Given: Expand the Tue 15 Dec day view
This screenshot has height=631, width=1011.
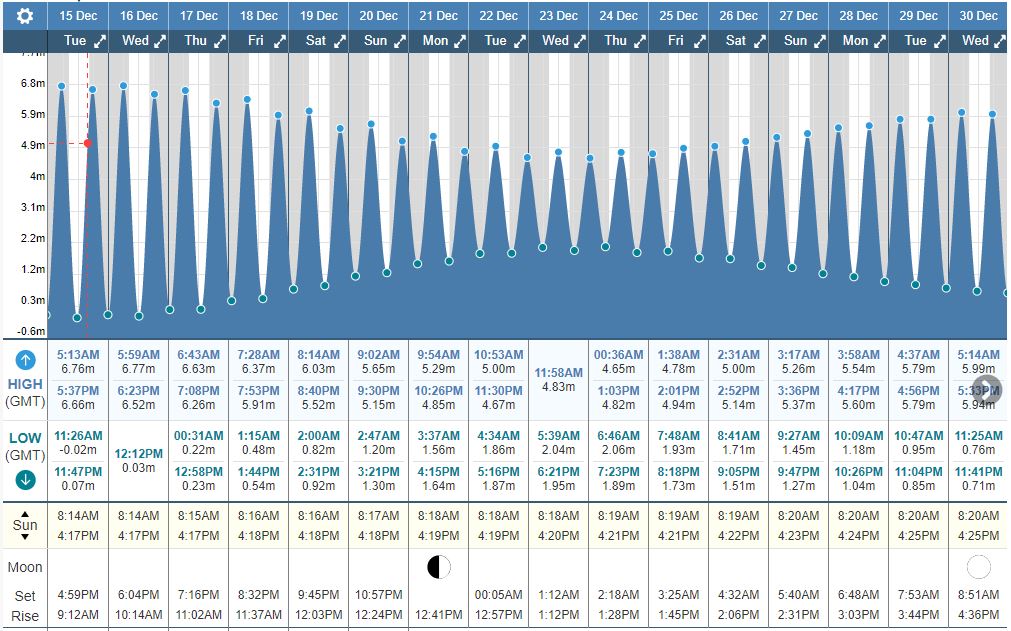Looking at the screenshot, I should point(100,41).
